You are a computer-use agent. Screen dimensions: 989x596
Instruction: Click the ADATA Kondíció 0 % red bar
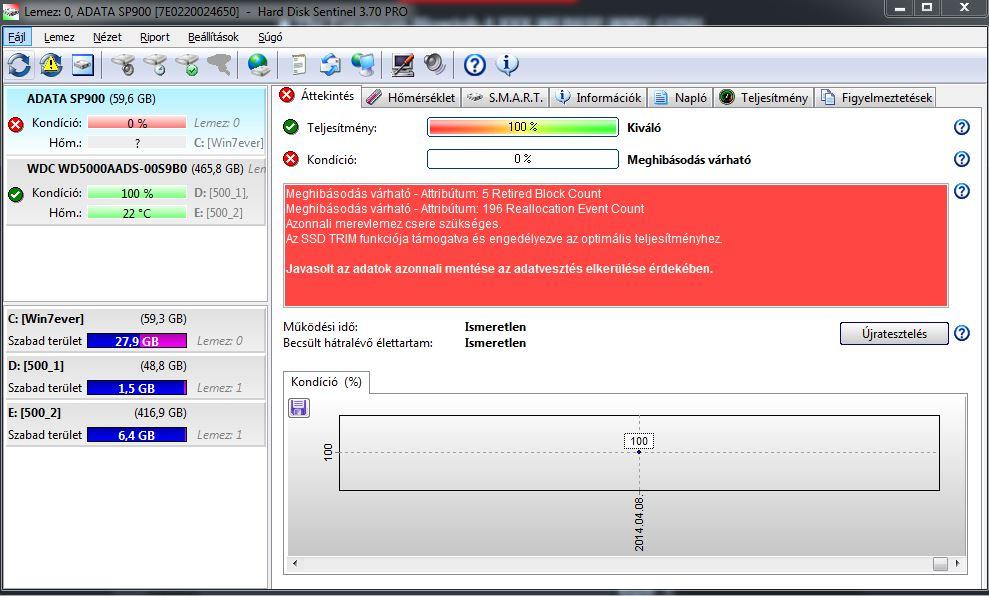click(137, 123)
